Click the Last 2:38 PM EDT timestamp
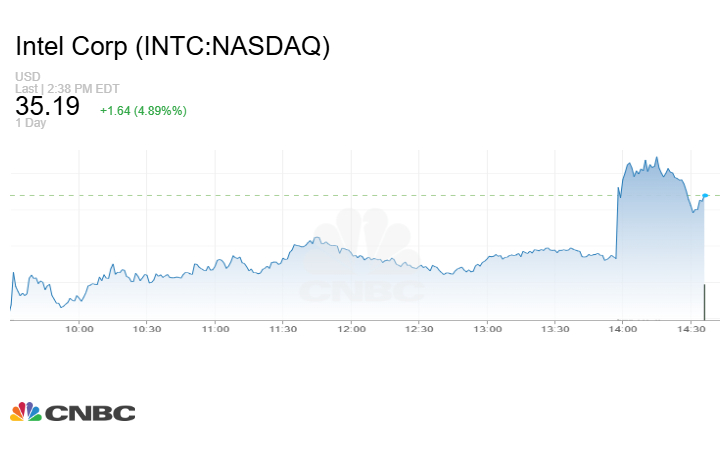Screen dimensions: 720x450 tap(67, 88)
